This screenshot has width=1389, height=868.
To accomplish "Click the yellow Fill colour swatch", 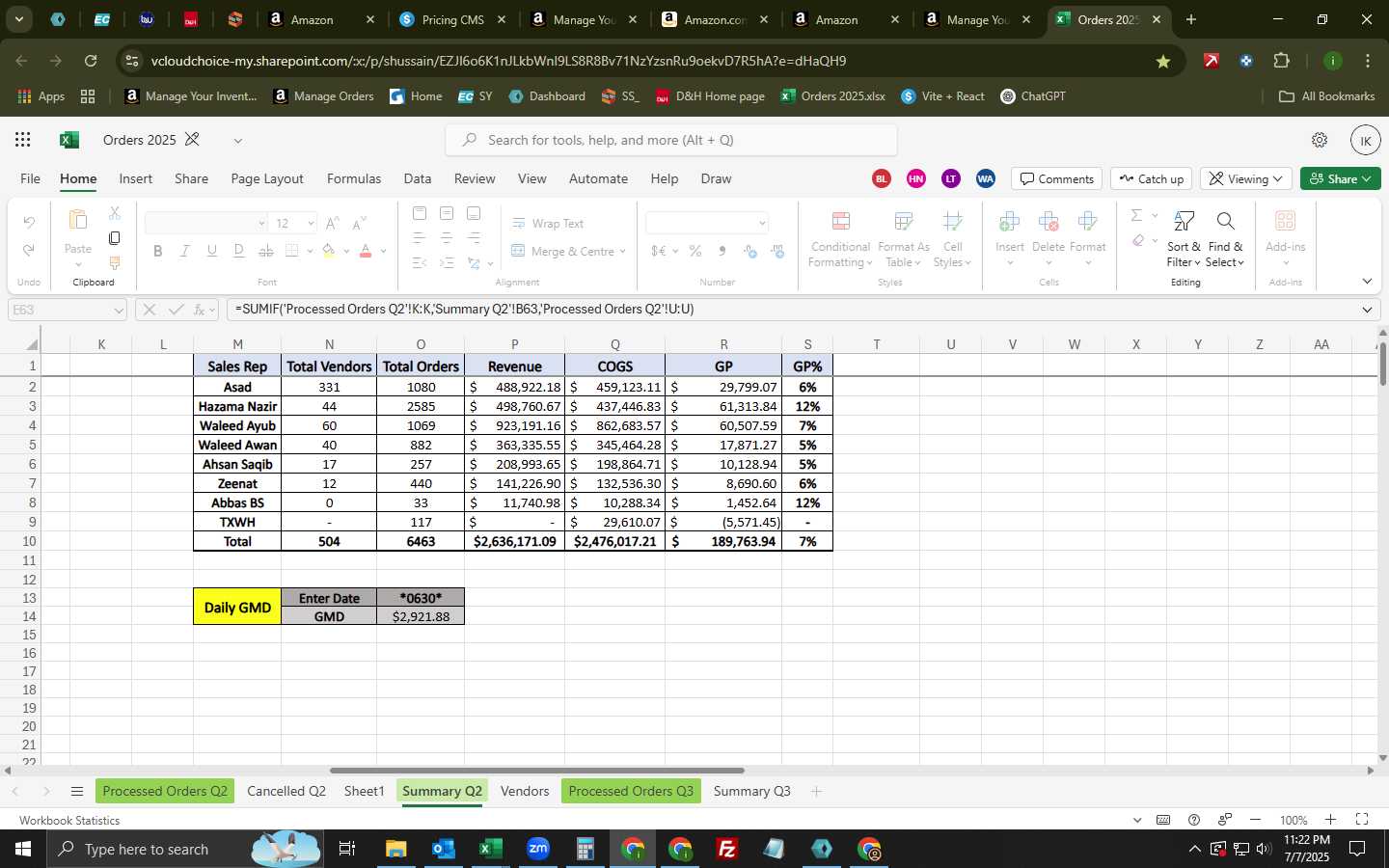I will [329, 252].
